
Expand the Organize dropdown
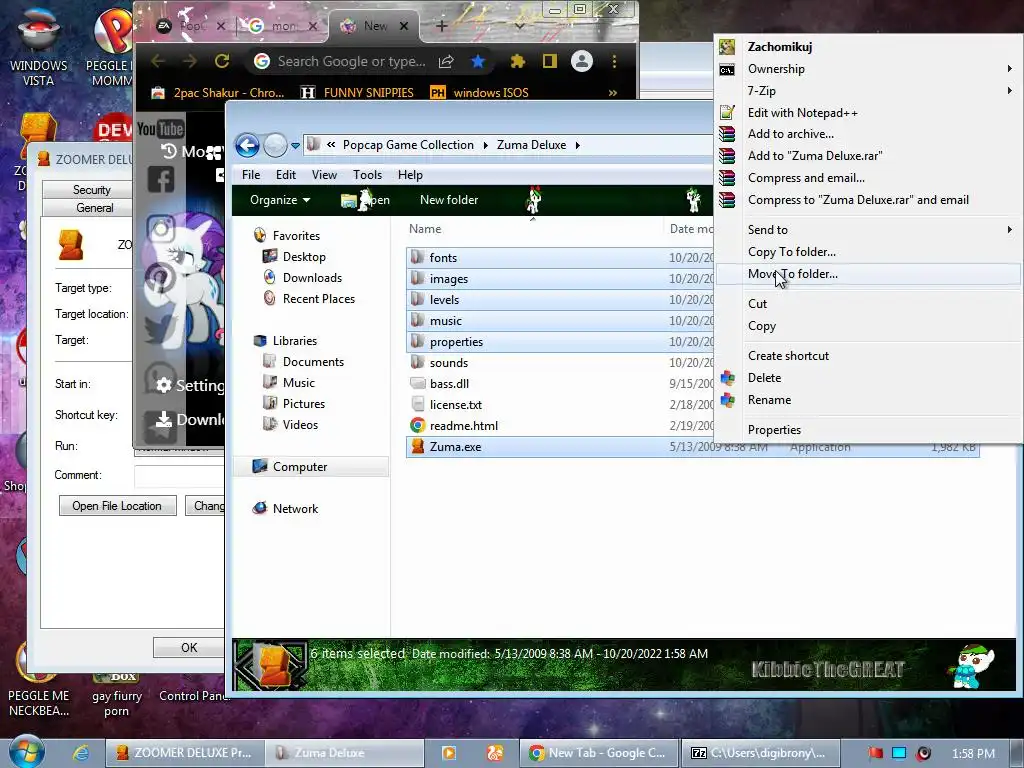pyautogui.click(x=280, y=200)
